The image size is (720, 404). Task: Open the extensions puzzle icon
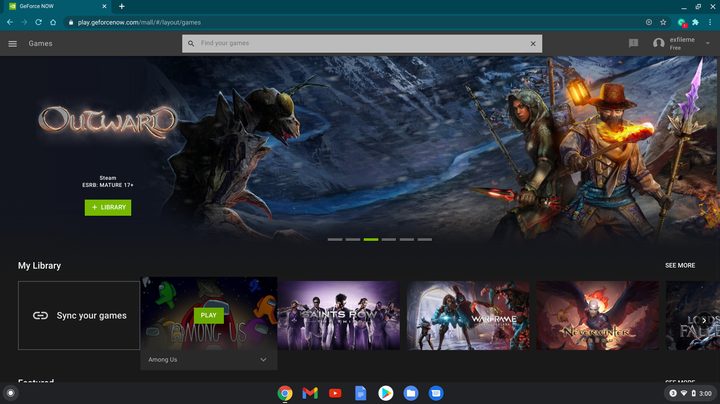point(695,22)
